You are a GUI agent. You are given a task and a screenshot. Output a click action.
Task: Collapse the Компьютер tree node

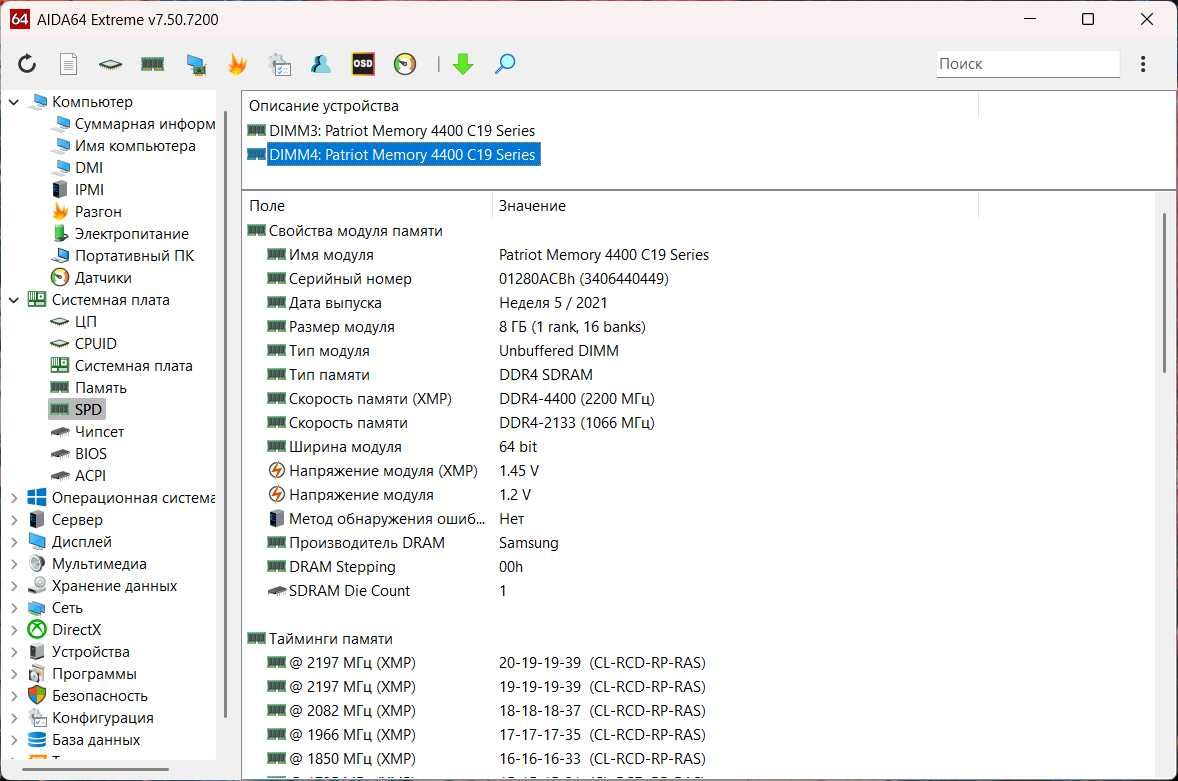point(14,101)
